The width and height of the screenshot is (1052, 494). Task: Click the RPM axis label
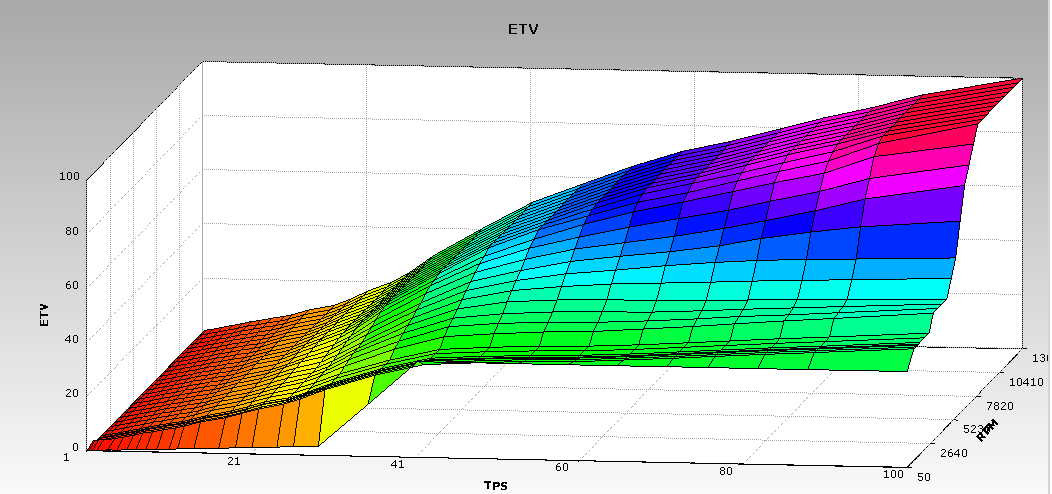click(988, 428)
